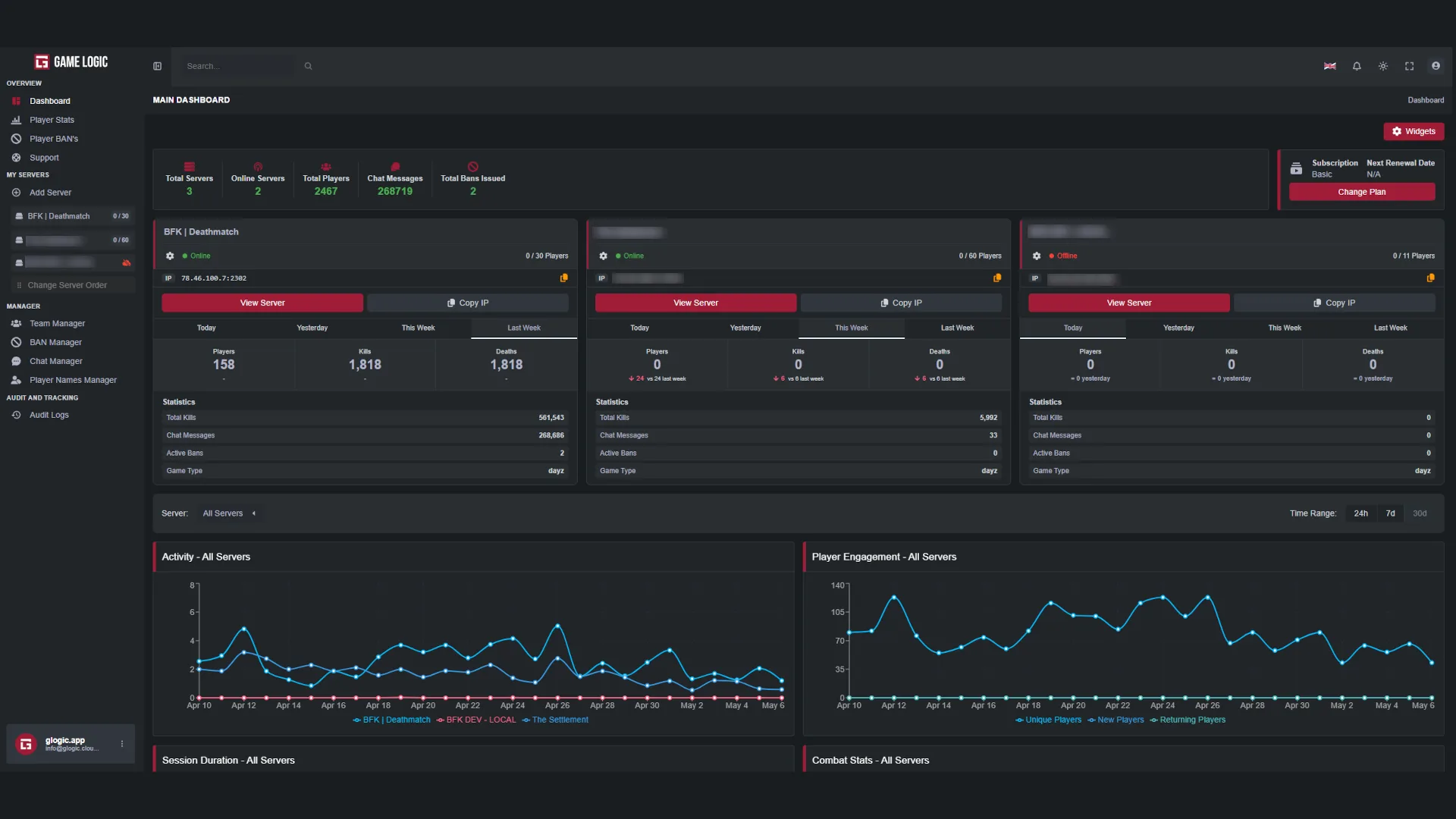Open the language flag selector
Image resolution: width=1456 pixels, height=819 pixels.
point(1330,66)
